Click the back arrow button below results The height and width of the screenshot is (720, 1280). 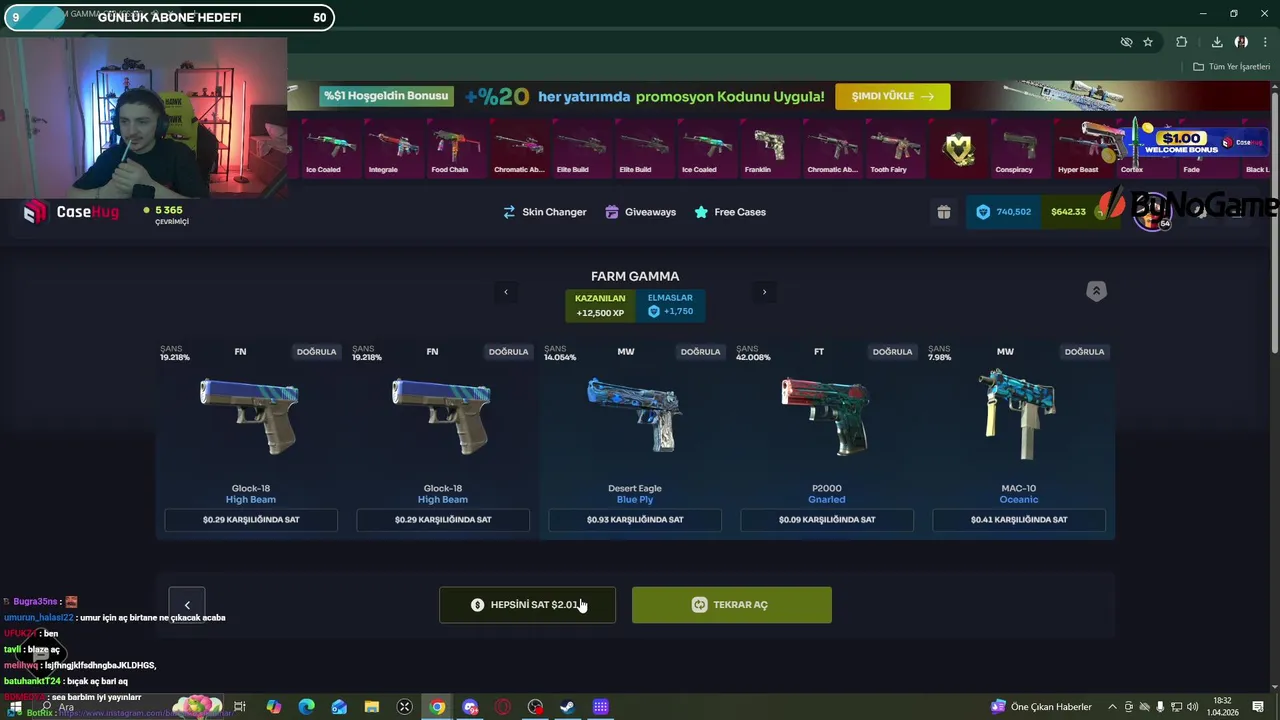[187, 605]
